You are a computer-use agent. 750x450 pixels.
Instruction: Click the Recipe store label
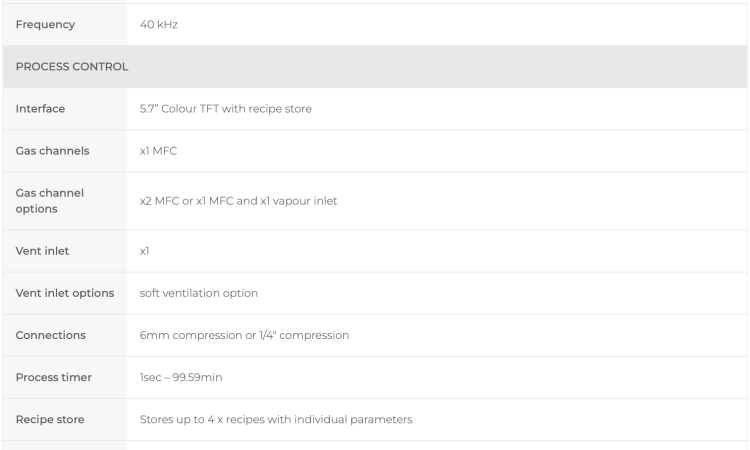[50, 419]
